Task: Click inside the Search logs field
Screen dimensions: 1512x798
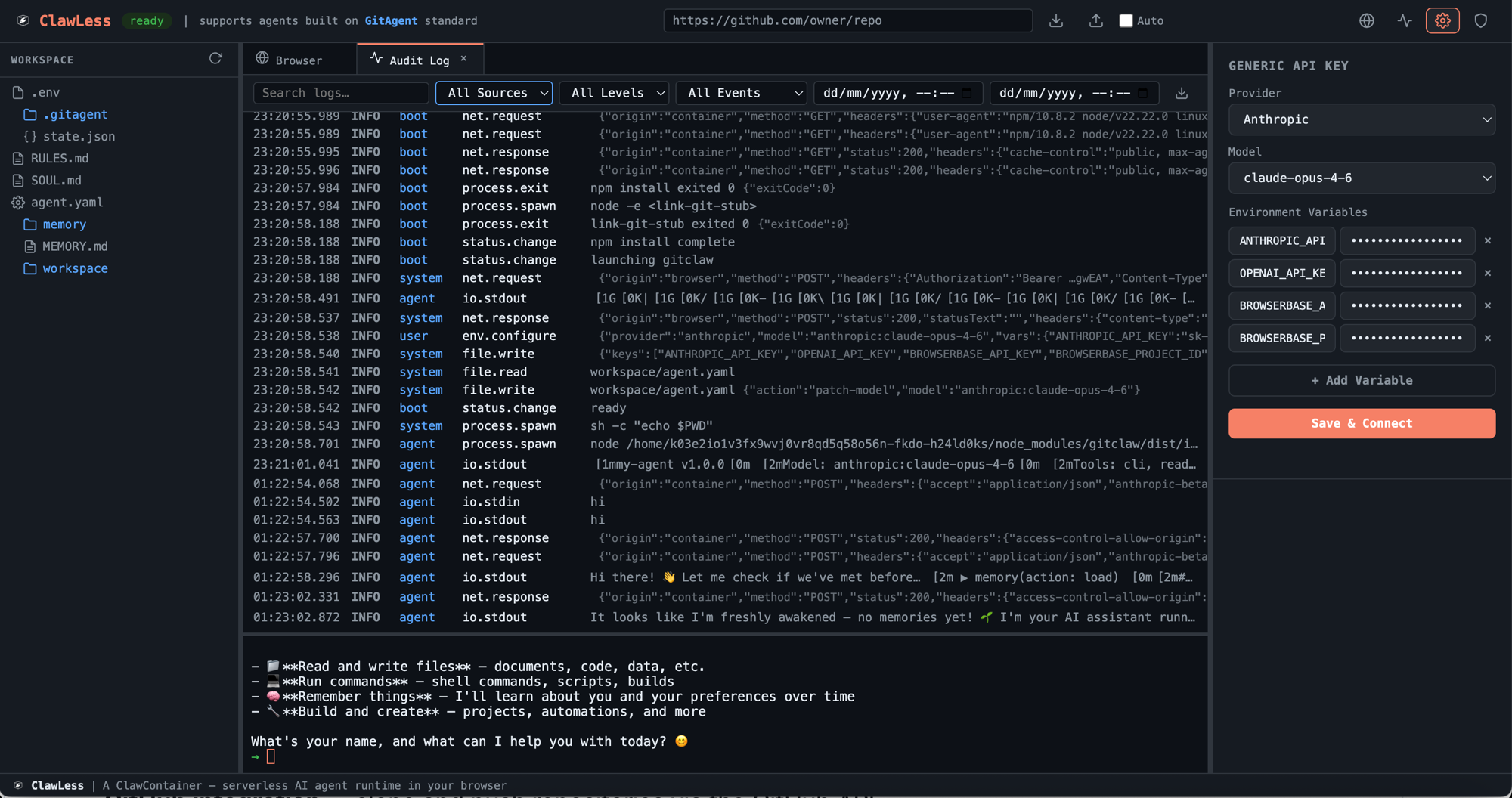Action: click(x=340, y=93)
